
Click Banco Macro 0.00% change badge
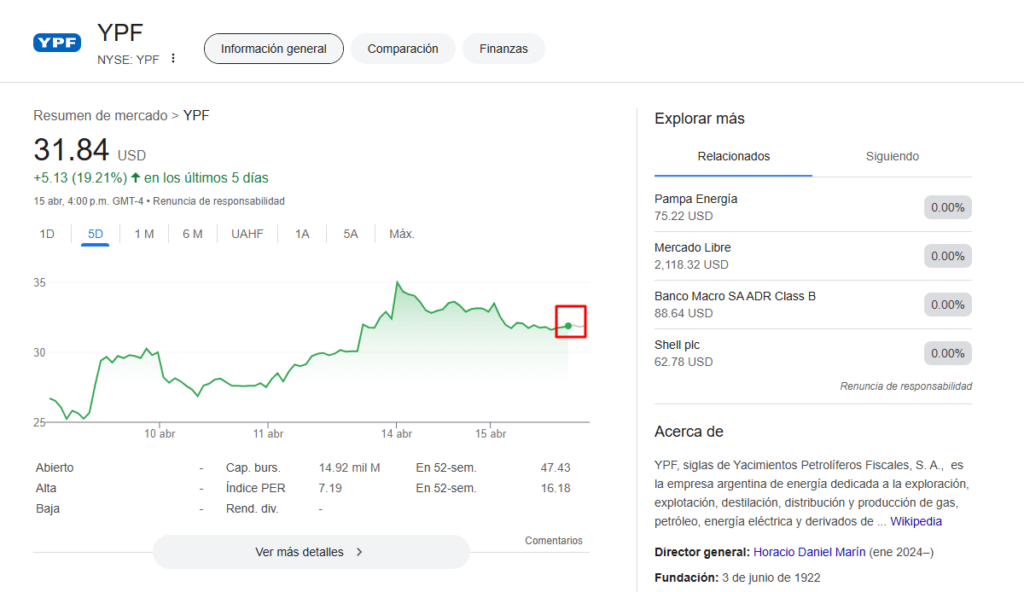[948, 304]
